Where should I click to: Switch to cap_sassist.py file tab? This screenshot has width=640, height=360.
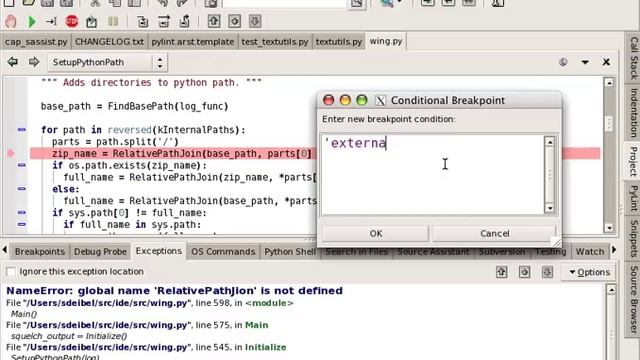36,42
